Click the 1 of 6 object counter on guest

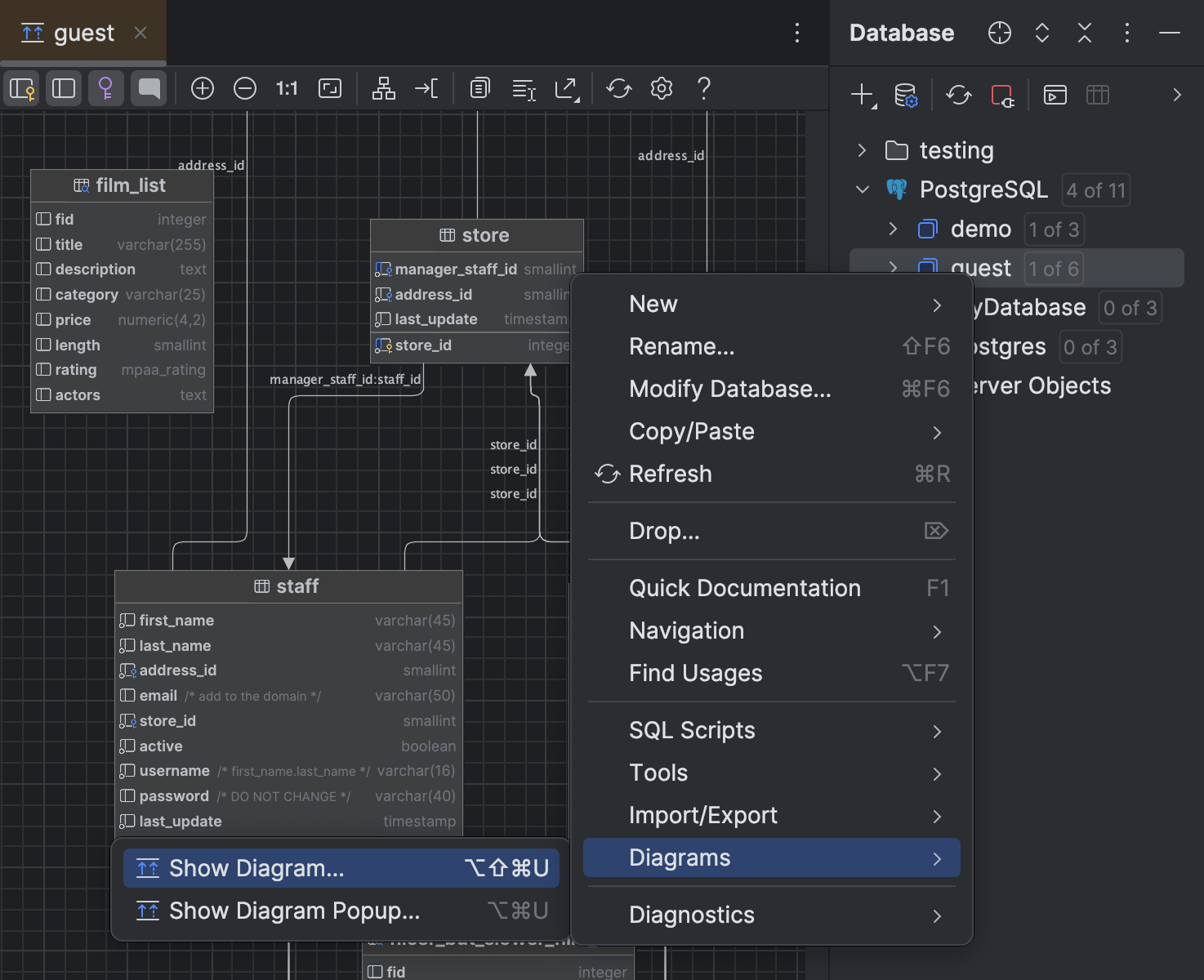coord(1054,268)
